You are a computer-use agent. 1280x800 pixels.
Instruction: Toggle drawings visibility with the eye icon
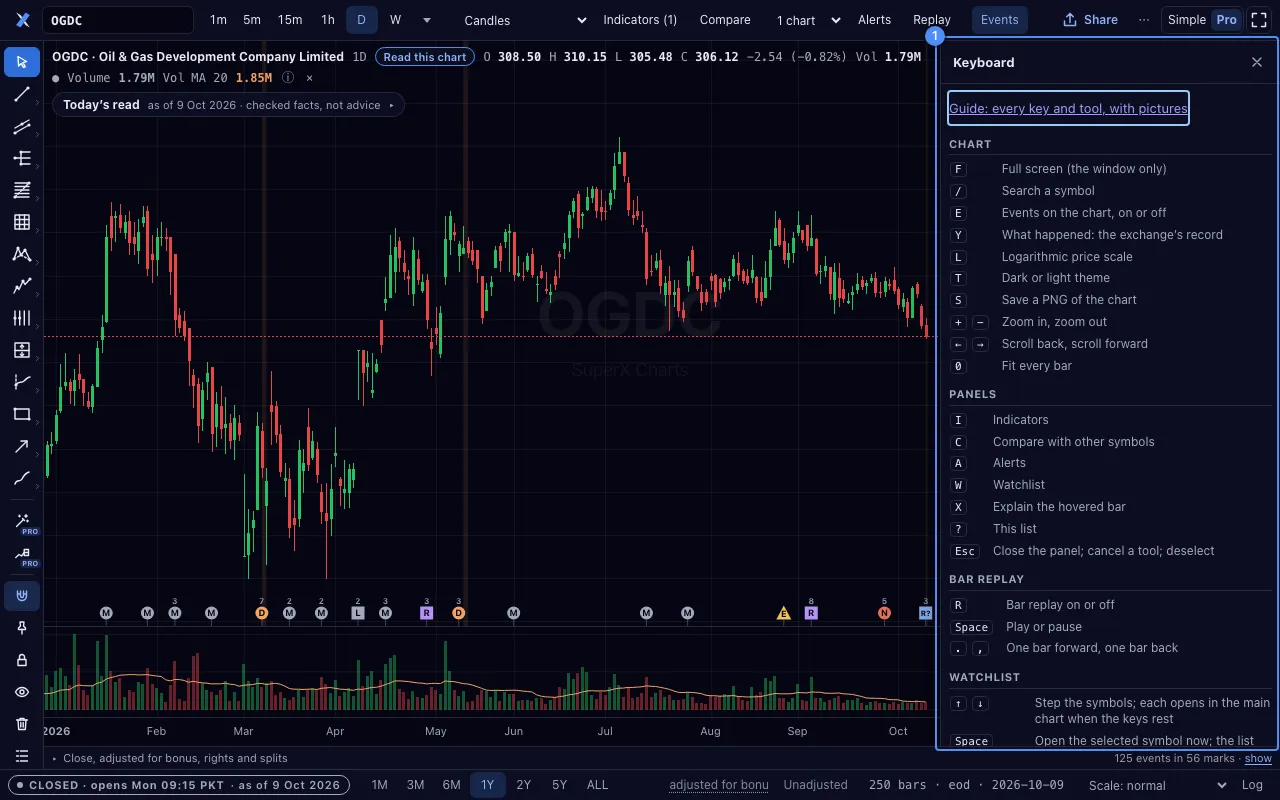click(22, 692)
